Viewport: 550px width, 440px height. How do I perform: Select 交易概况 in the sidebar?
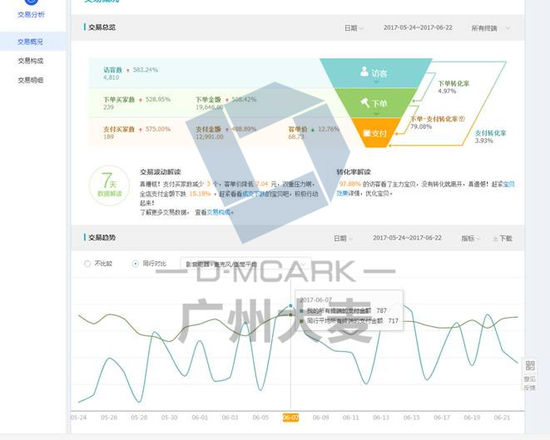coord(31,42)
